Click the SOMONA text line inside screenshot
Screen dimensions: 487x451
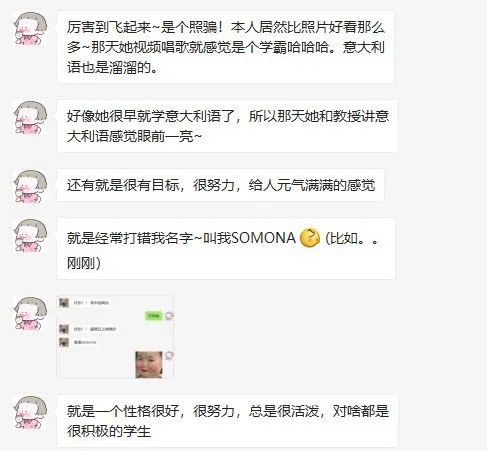pos(85,342)
